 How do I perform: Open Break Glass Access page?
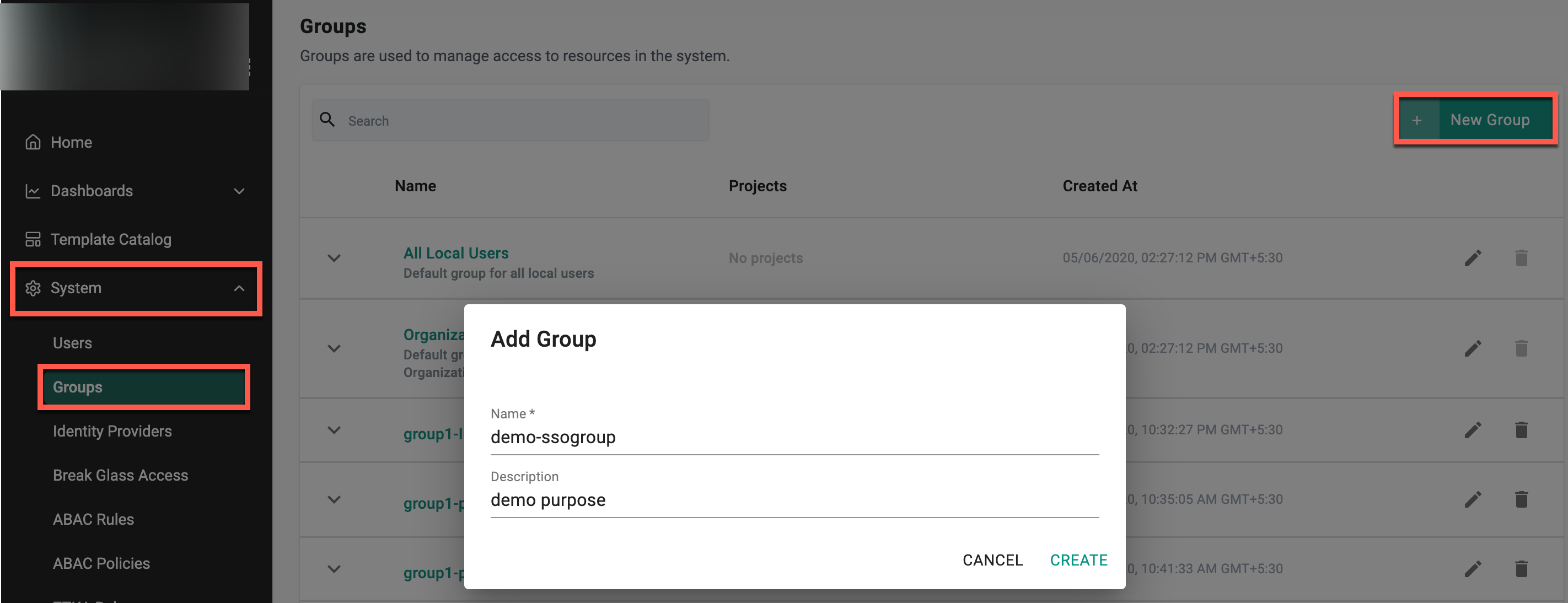coord(121,475)
